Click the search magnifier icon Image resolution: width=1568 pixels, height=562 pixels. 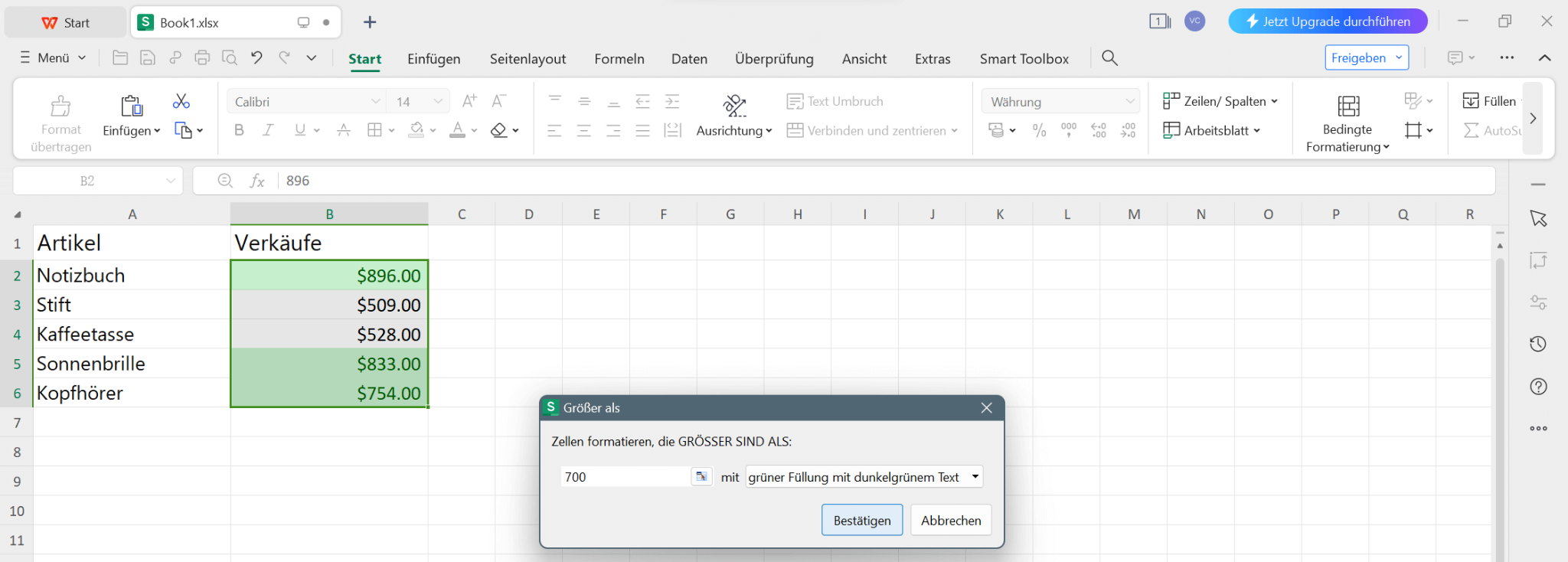(1109, 58)
